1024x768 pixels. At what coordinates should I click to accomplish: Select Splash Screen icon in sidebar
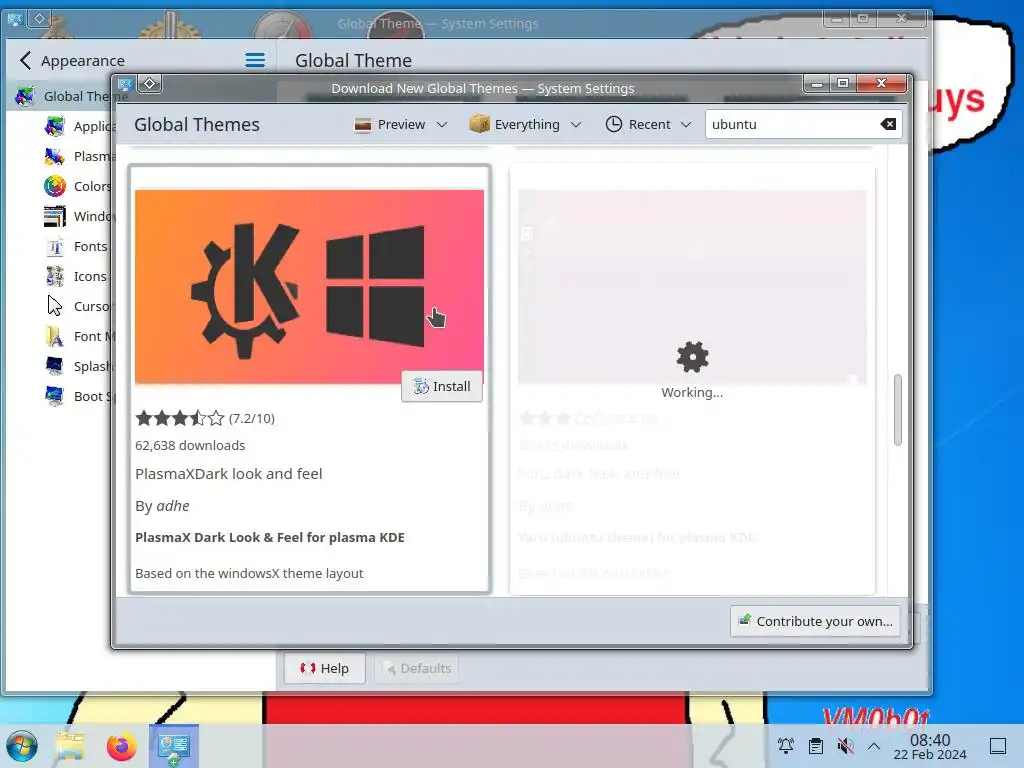(55, 366)
